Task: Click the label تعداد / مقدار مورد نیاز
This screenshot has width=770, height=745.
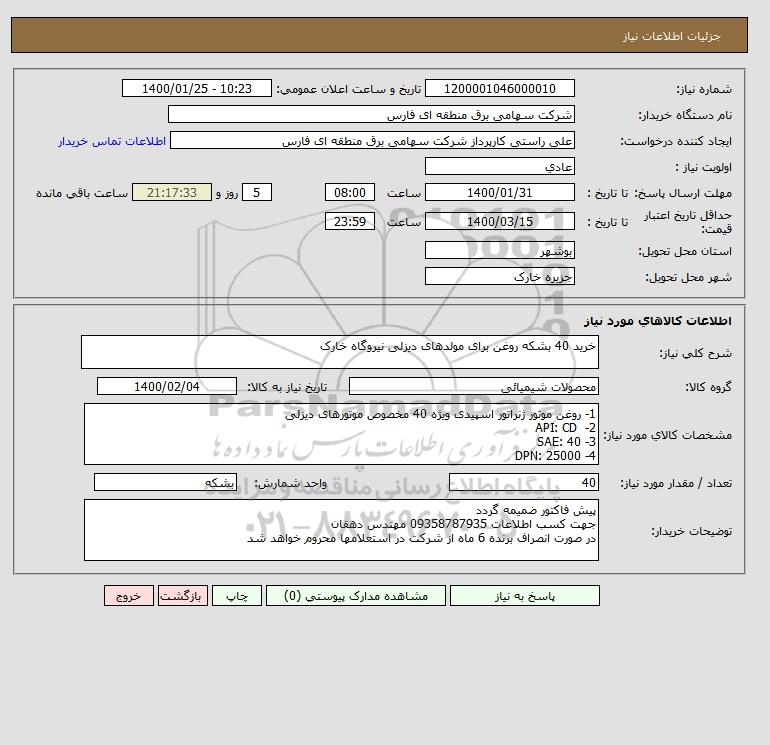Action: click(676, 484)
